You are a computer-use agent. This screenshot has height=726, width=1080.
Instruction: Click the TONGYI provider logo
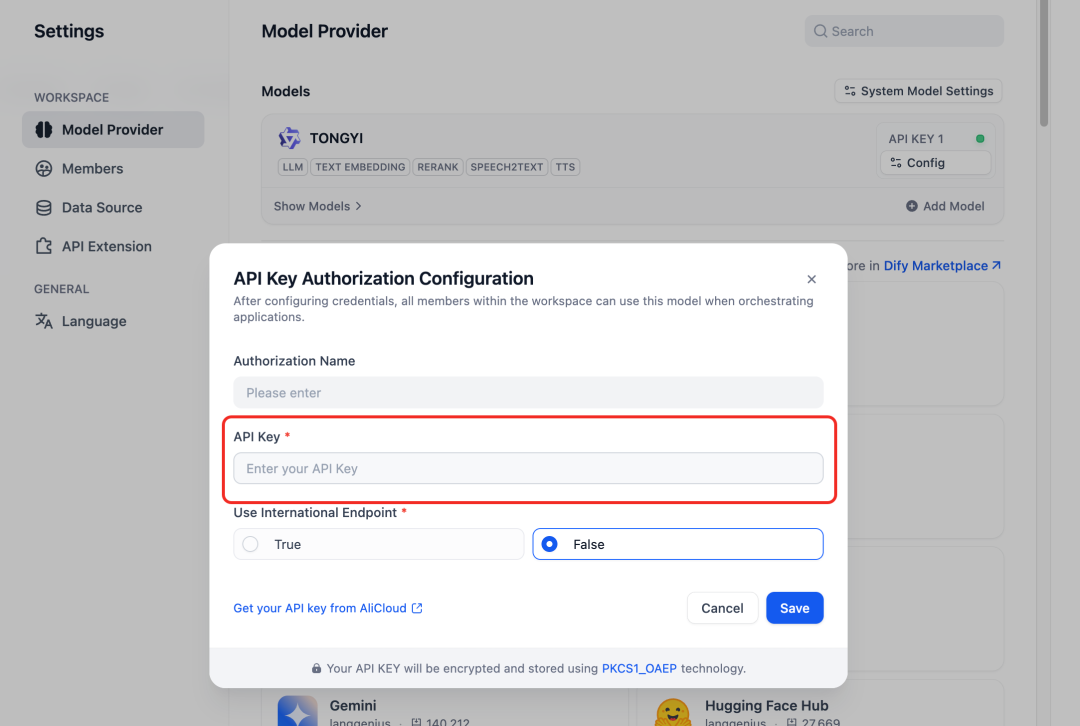click(290, 138)
